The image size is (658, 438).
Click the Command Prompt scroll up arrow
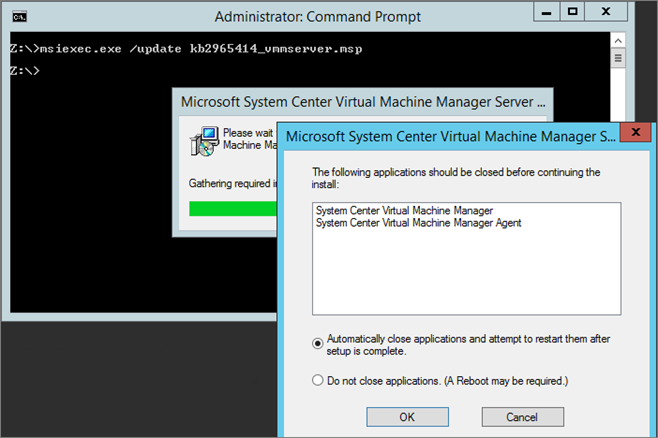tap(618, 41)
